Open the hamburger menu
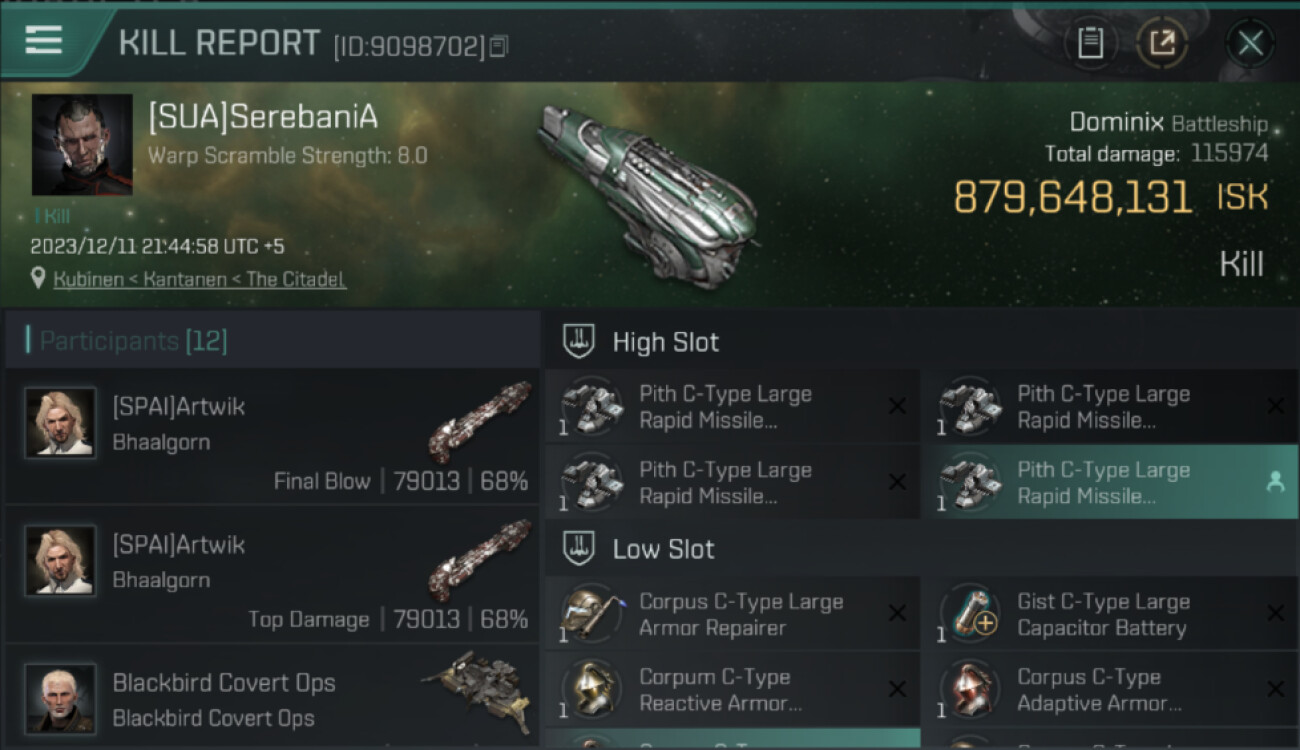The width and height of the screenshot is (1300, 750). pyautogui.click(x=44, y=40)
